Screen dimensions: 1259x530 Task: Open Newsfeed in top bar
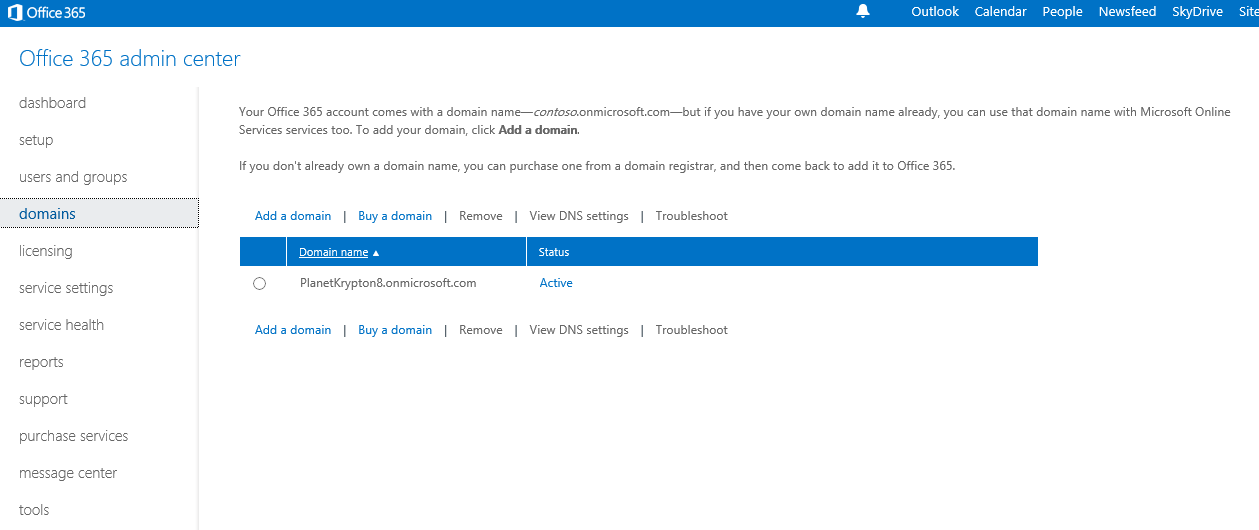[x=1127, y=12]
